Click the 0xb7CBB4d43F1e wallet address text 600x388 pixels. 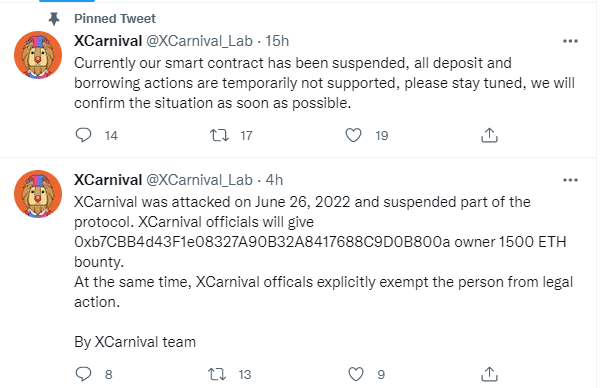(x=262, y=242)
